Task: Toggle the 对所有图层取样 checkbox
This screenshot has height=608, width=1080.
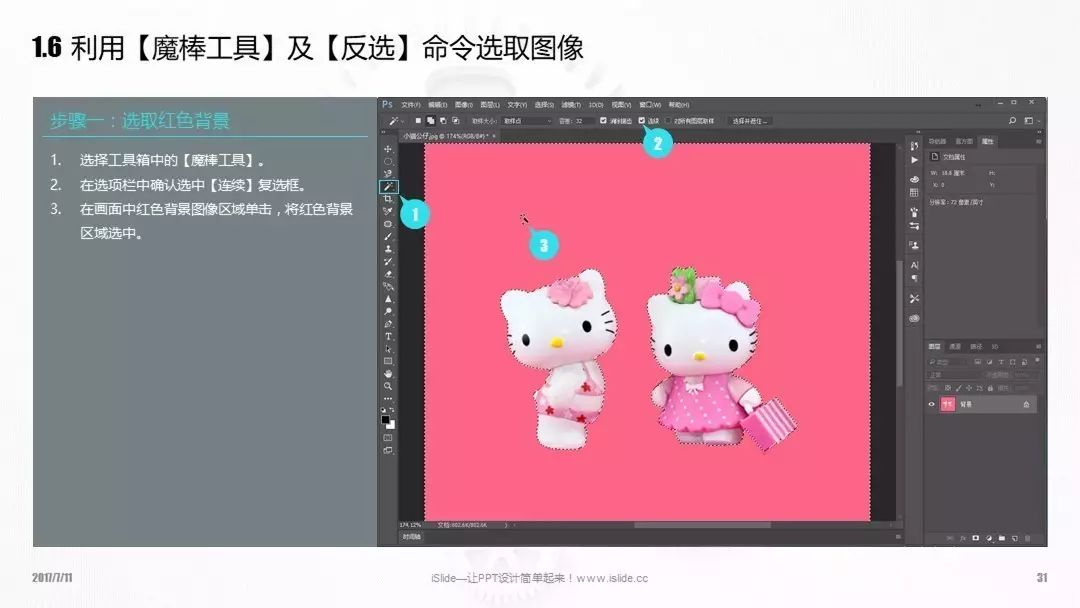Action: tap(667, 120)
